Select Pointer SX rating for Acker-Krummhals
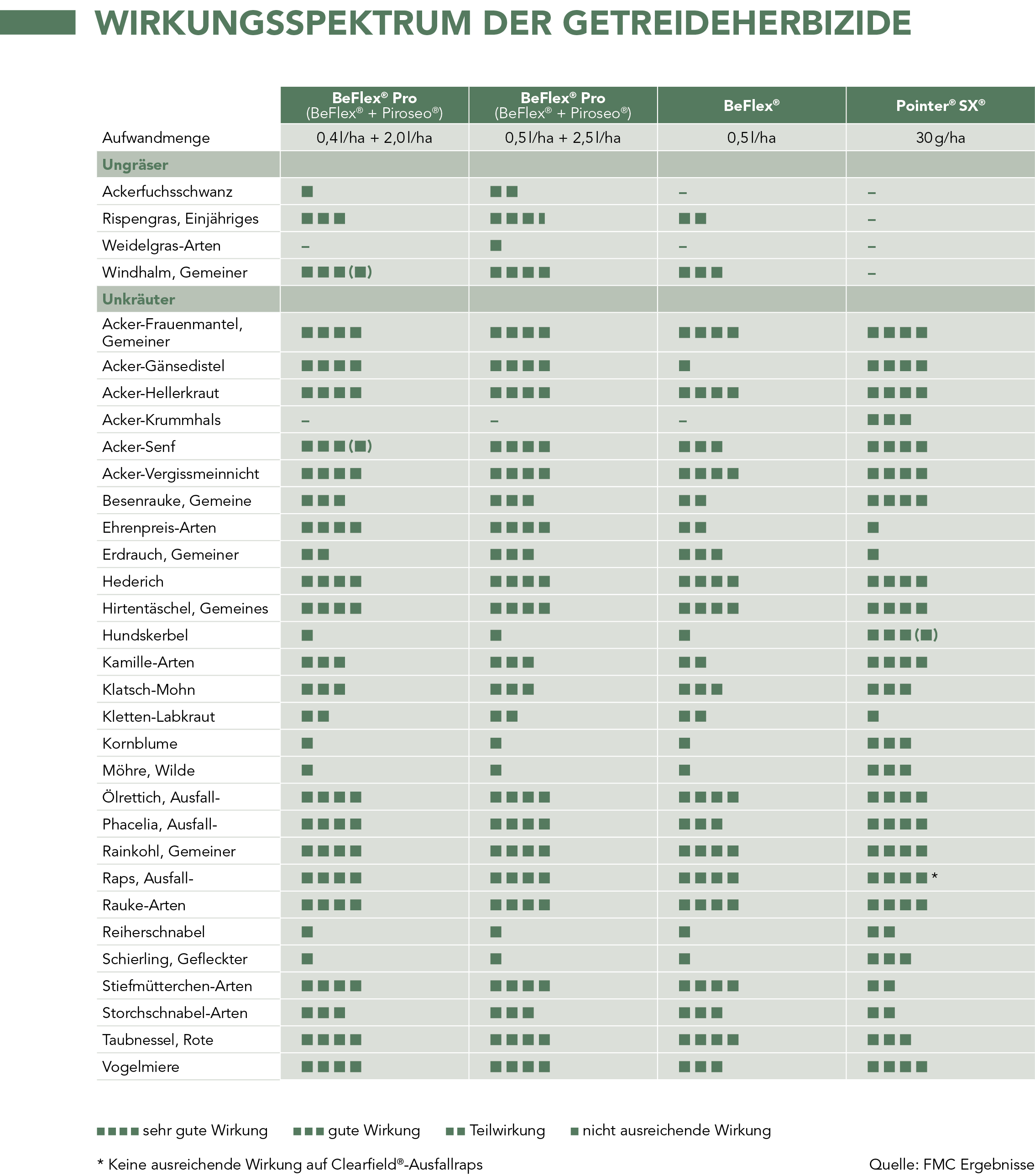 [x=889, y=420]
